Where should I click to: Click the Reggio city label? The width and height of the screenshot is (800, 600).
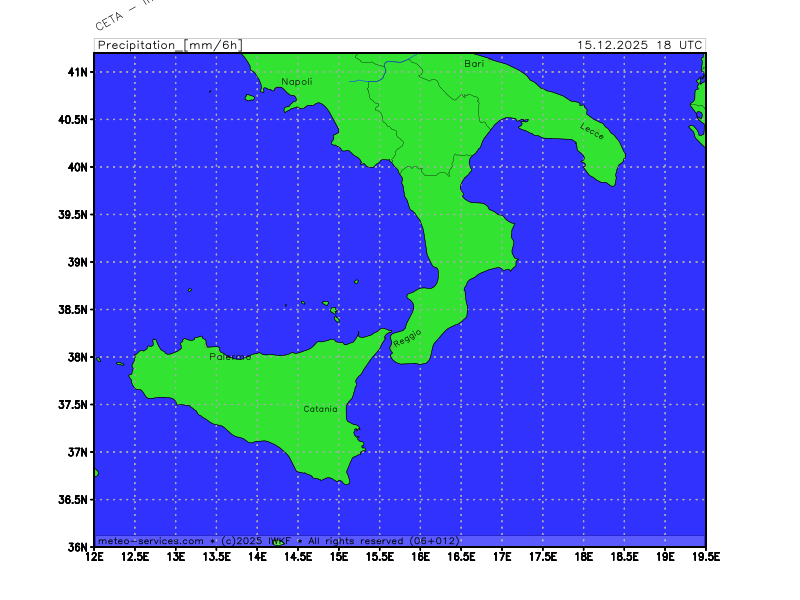click(x=407, y=338)
